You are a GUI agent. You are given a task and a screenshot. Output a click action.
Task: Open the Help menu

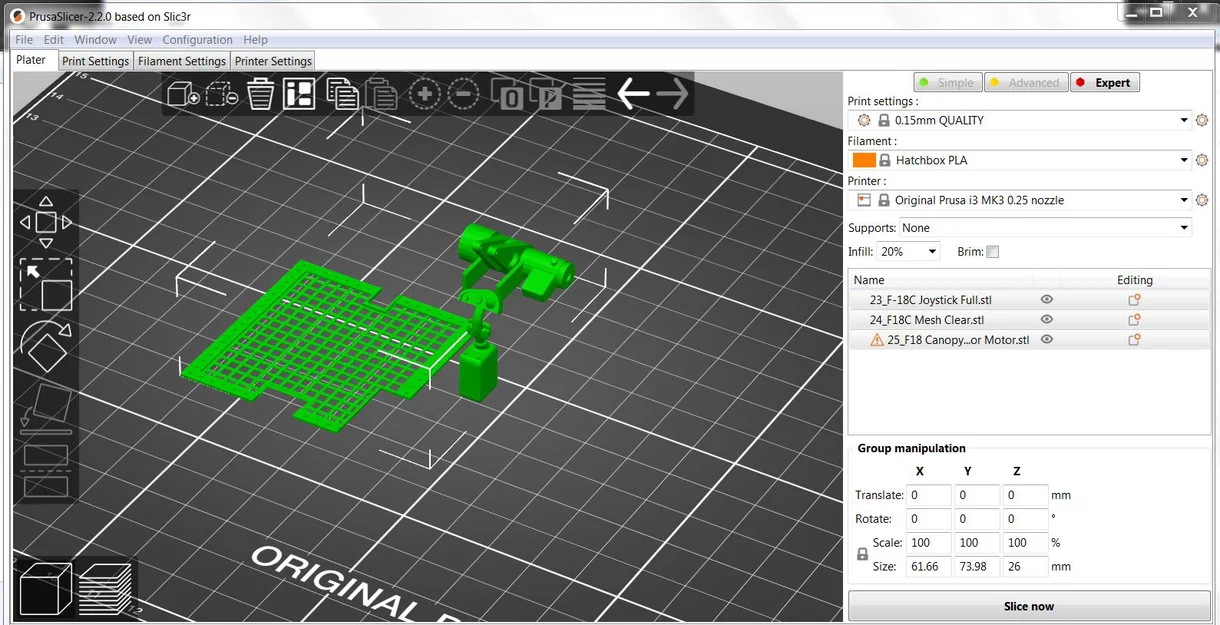pyautogui.click(x=256, y=40)
